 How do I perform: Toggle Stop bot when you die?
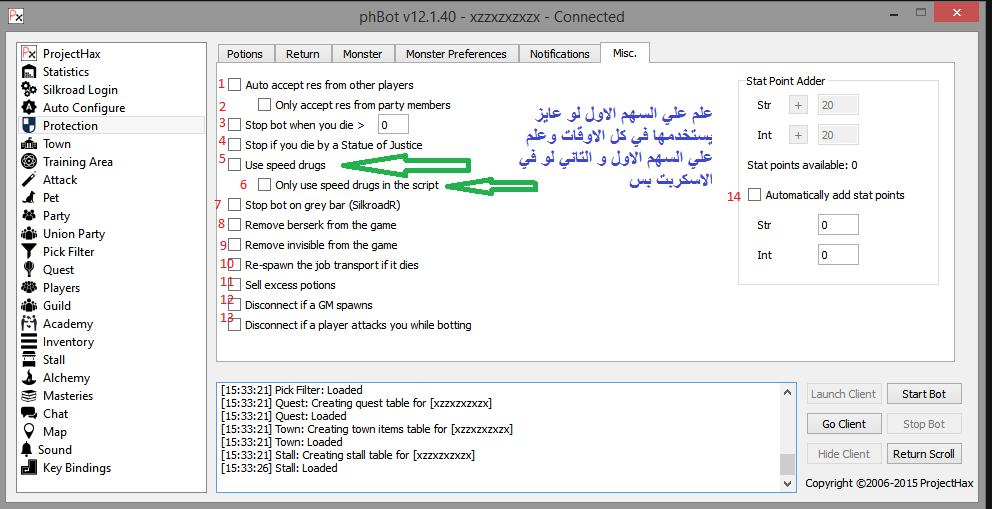[x=235, y=125]
